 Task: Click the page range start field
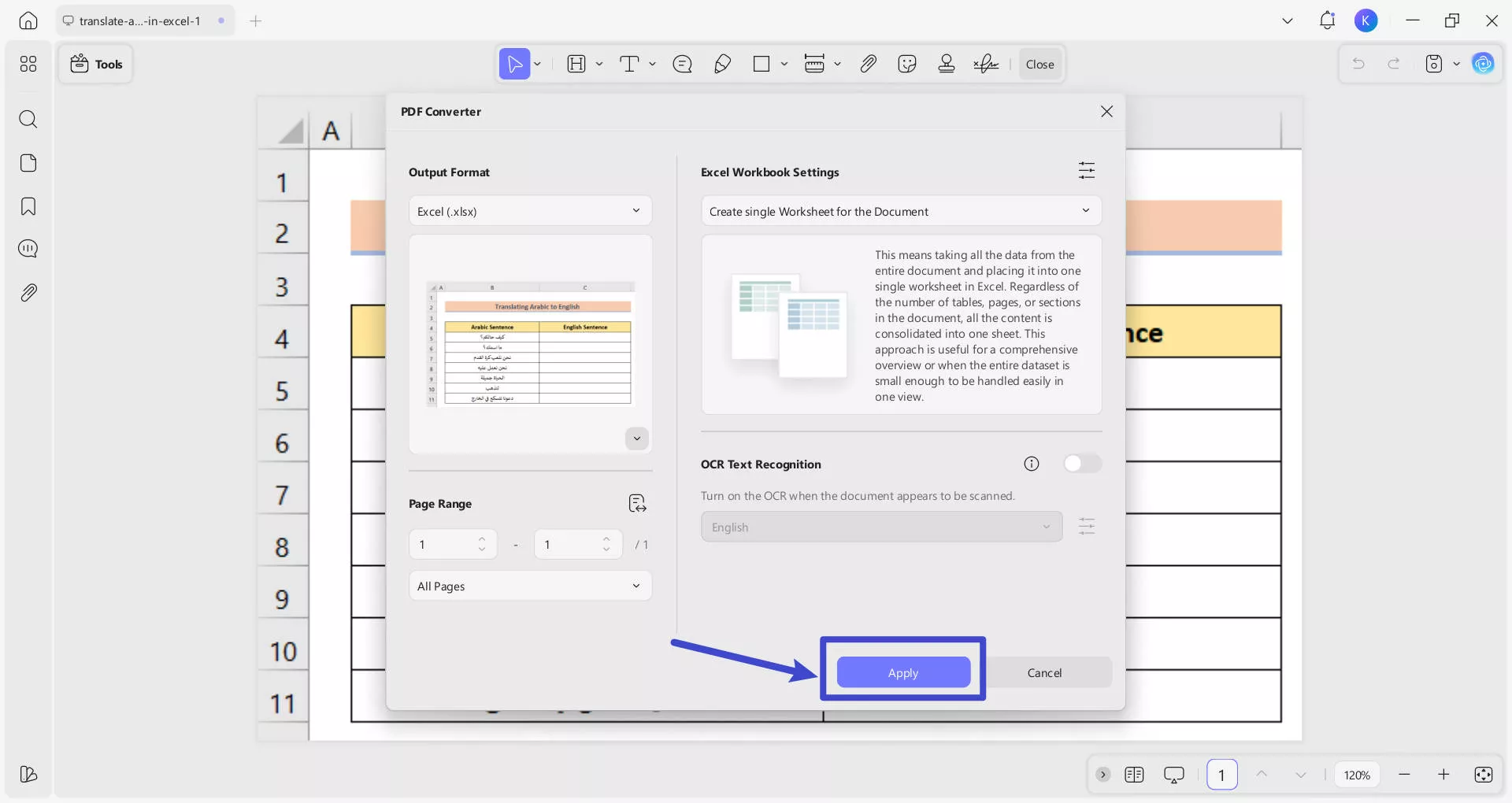[x=453, y=544]
